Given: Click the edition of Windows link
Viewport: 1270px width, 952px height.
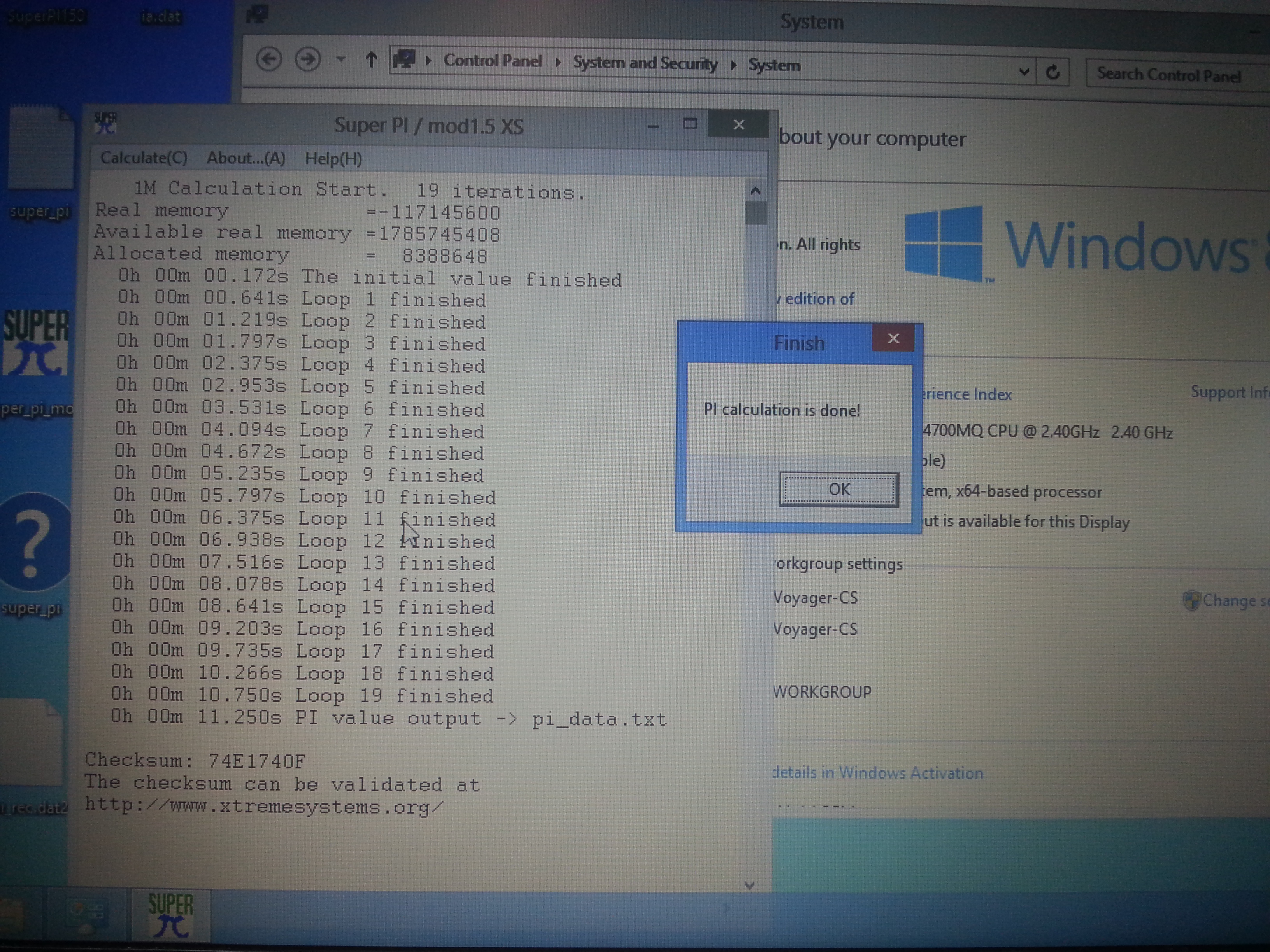Looking at the screenshot, I should (x=815, y=298).
